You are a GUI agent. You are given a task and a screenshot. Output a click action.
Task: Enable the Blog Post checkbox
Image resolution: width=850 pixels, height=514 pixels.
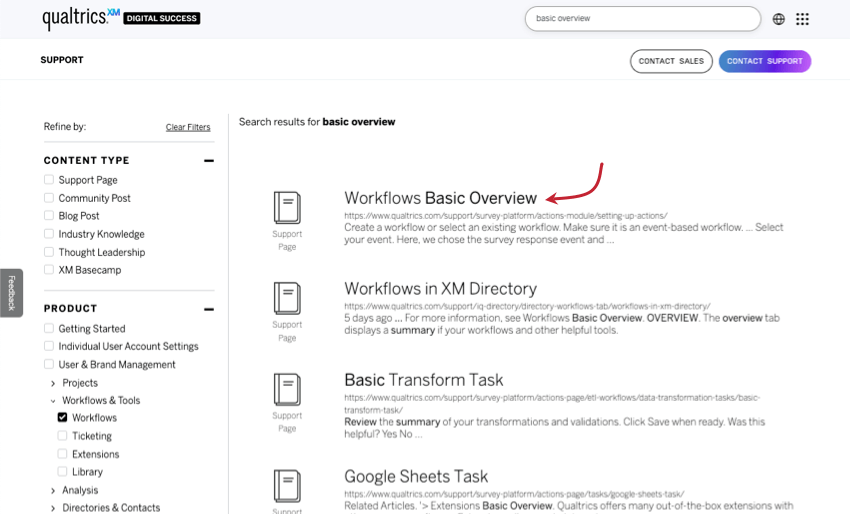49,216
